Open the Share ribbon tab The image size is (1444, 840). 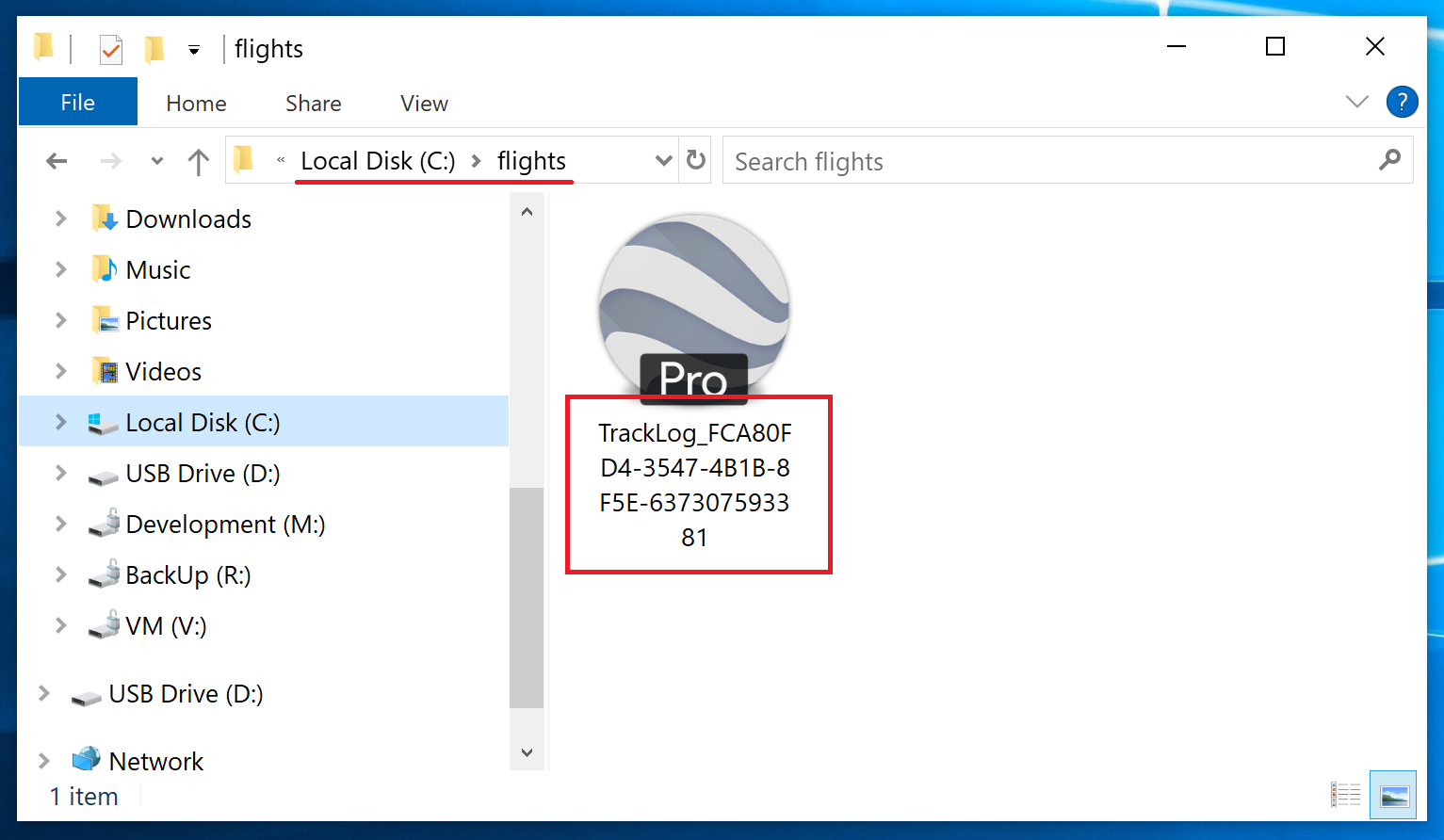(314, 104)
